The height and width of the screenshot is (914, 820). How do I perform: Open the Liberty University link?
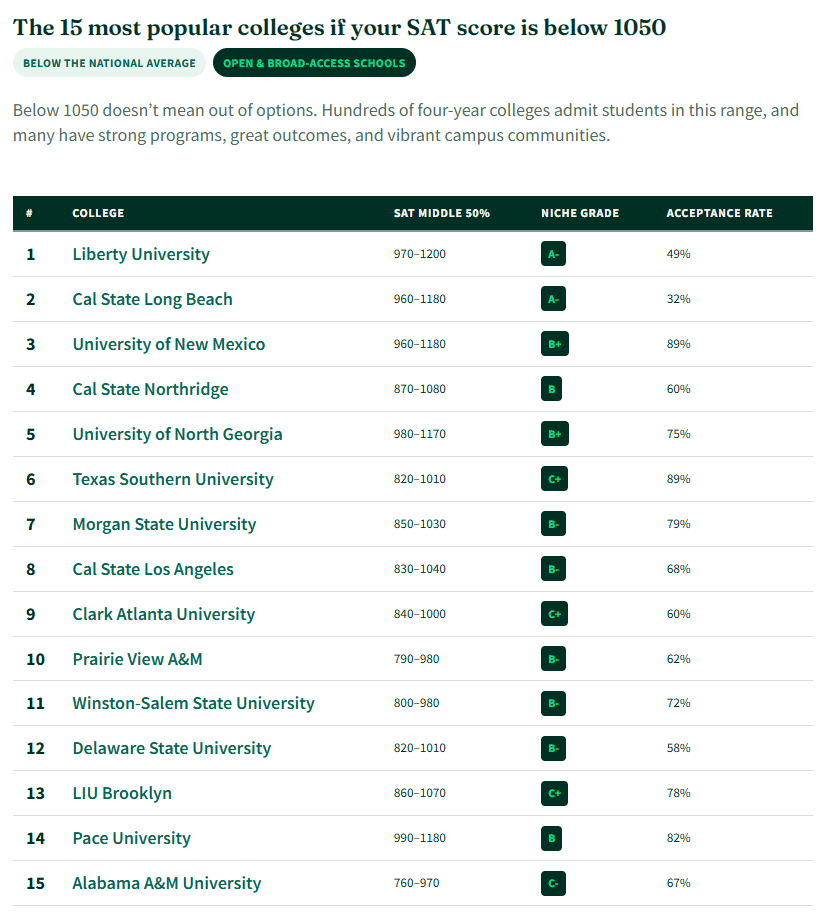[141, 254]
